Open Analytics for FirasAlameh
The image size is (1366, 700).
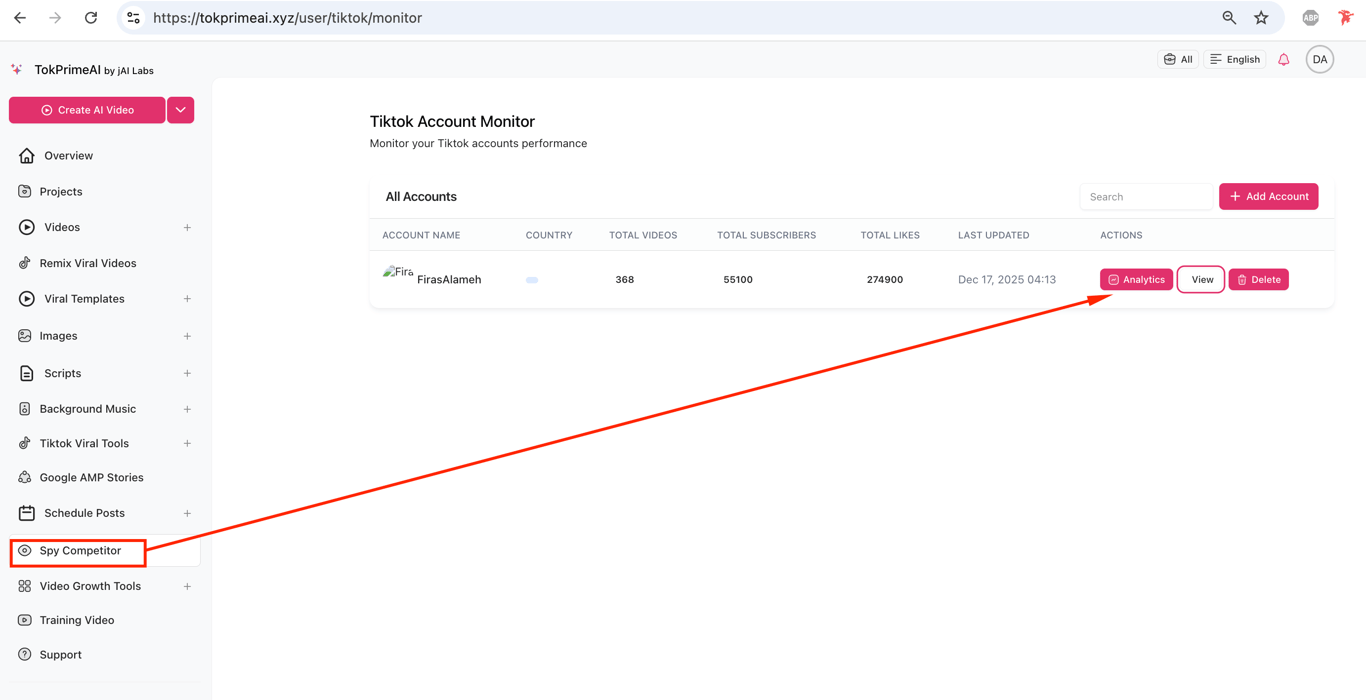pyautogui.click(x=1136, y=280)
